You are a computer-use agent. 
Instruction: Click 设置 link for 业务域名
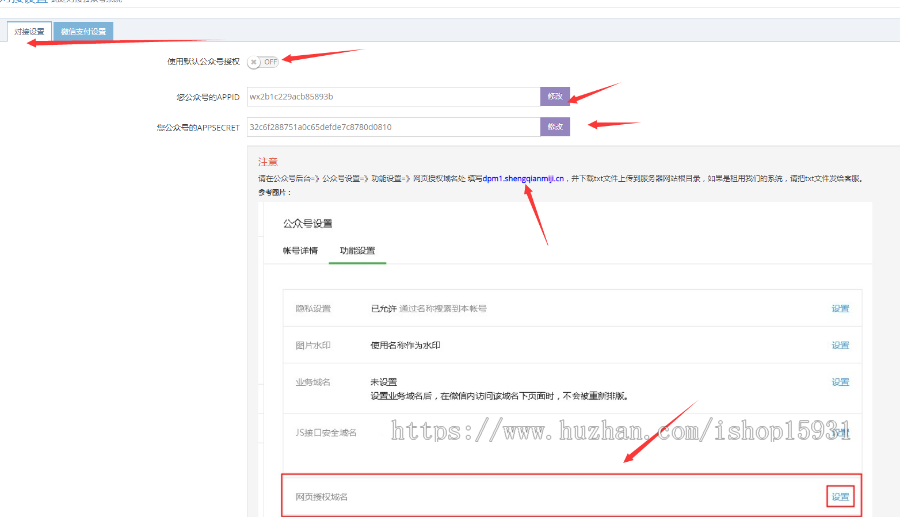pyautogui.click(x=840, y=382)
